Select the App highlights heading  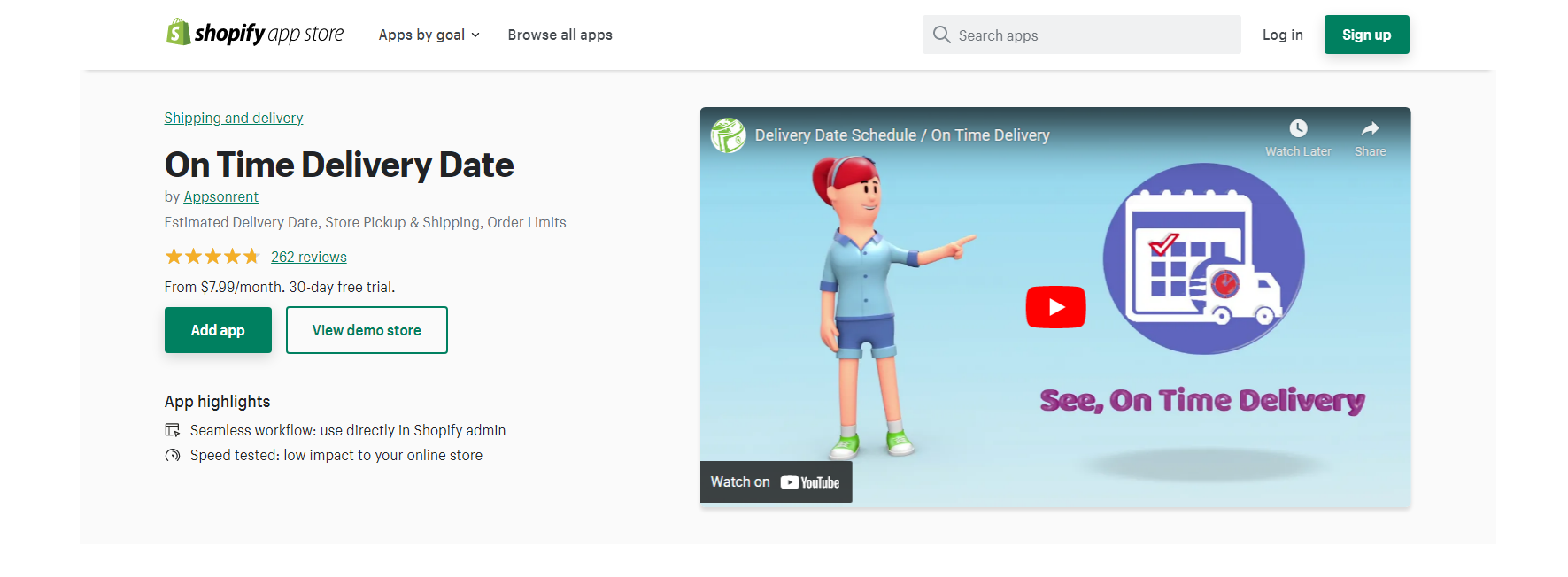[217, 401]
